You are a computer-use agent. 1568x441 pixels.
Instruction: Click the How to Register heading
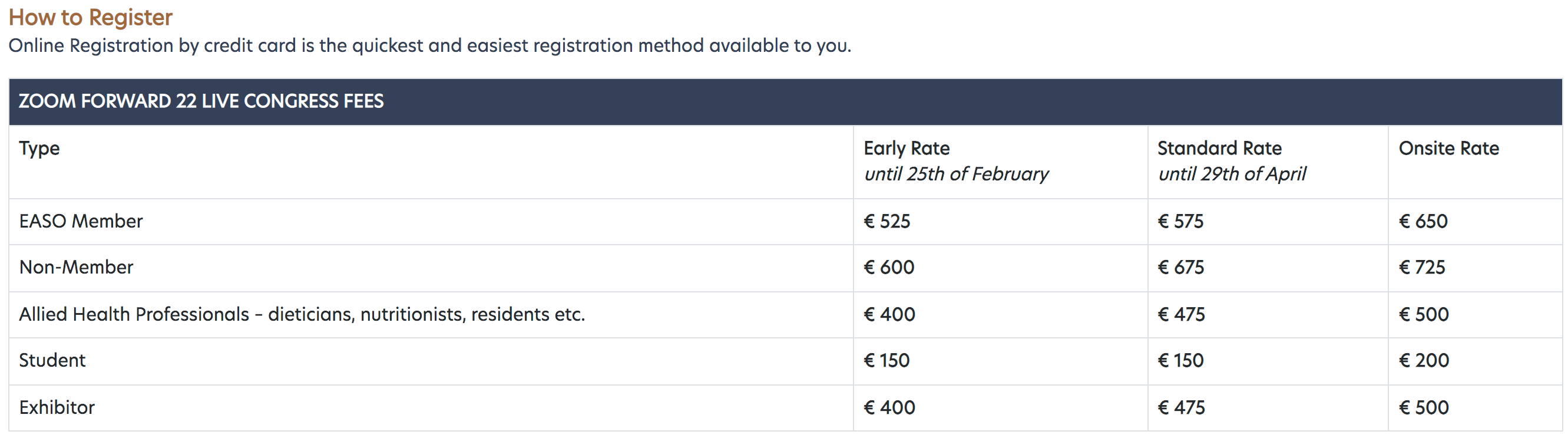coord(90,17)
